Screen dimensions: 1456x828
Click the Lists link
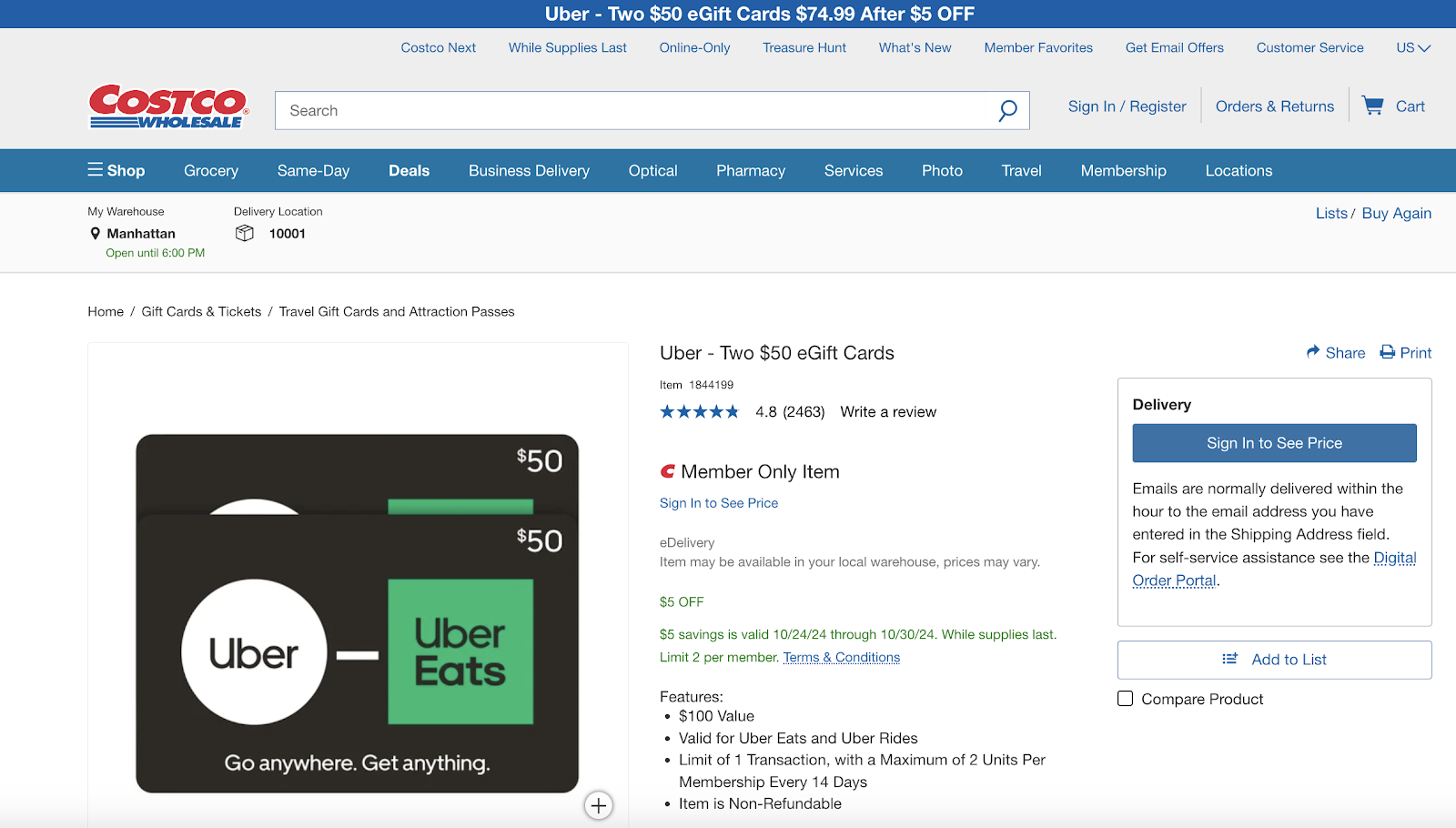click(x=1331, y=213)
